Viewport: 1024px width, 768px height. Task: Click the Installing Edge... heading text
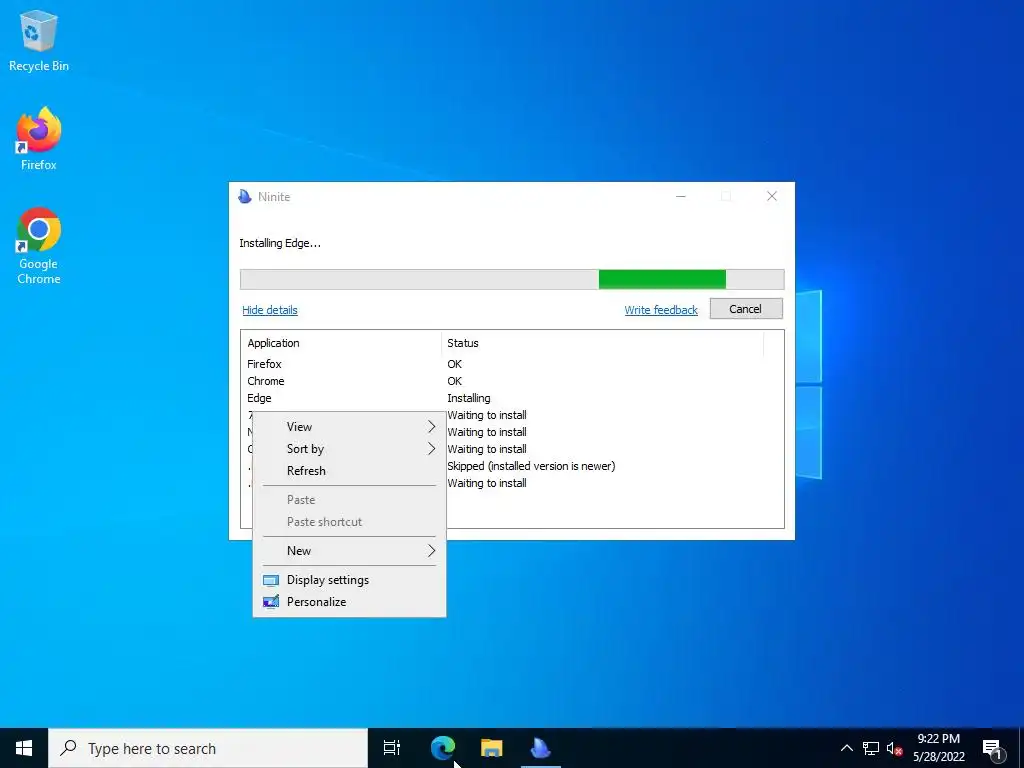pyautogui.click(x=280, y=243)
